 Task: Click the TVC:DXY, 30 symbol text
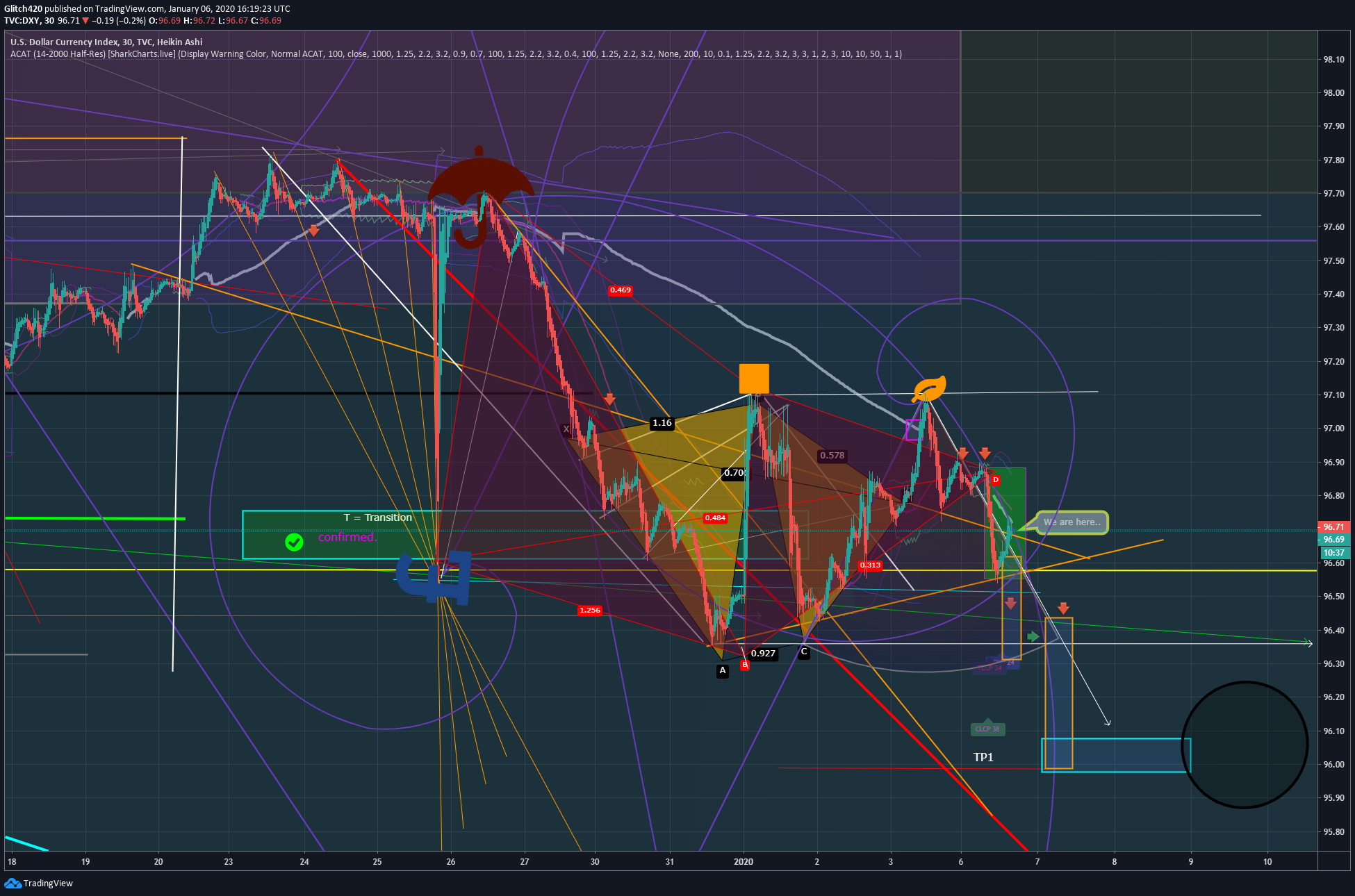point(29,21)
